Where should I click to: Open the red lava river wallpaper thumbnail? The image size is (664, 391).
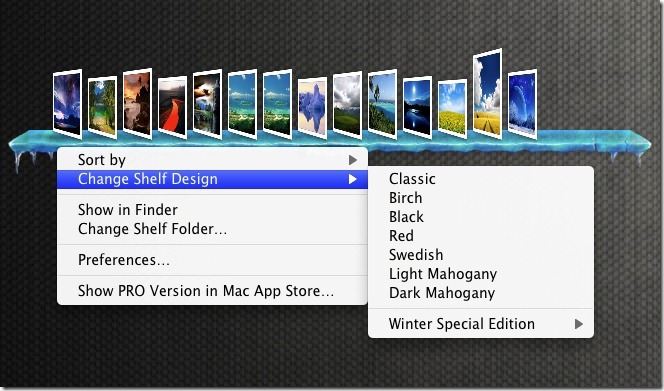(172, 108)
